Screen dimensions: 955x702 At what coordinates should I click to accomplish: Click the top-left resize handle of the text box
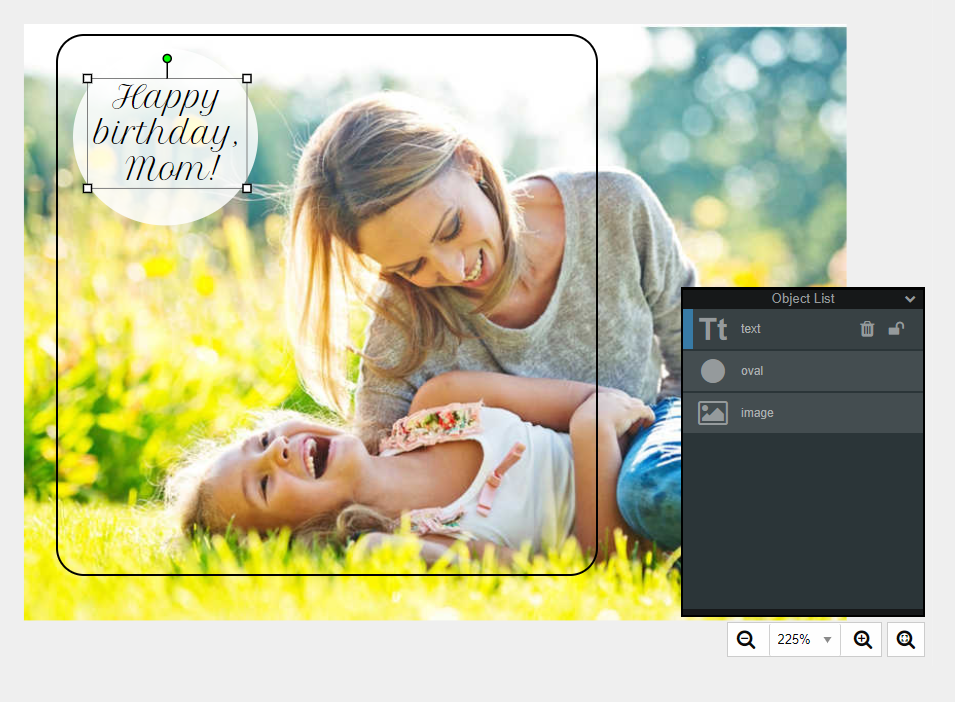point(88,79)
